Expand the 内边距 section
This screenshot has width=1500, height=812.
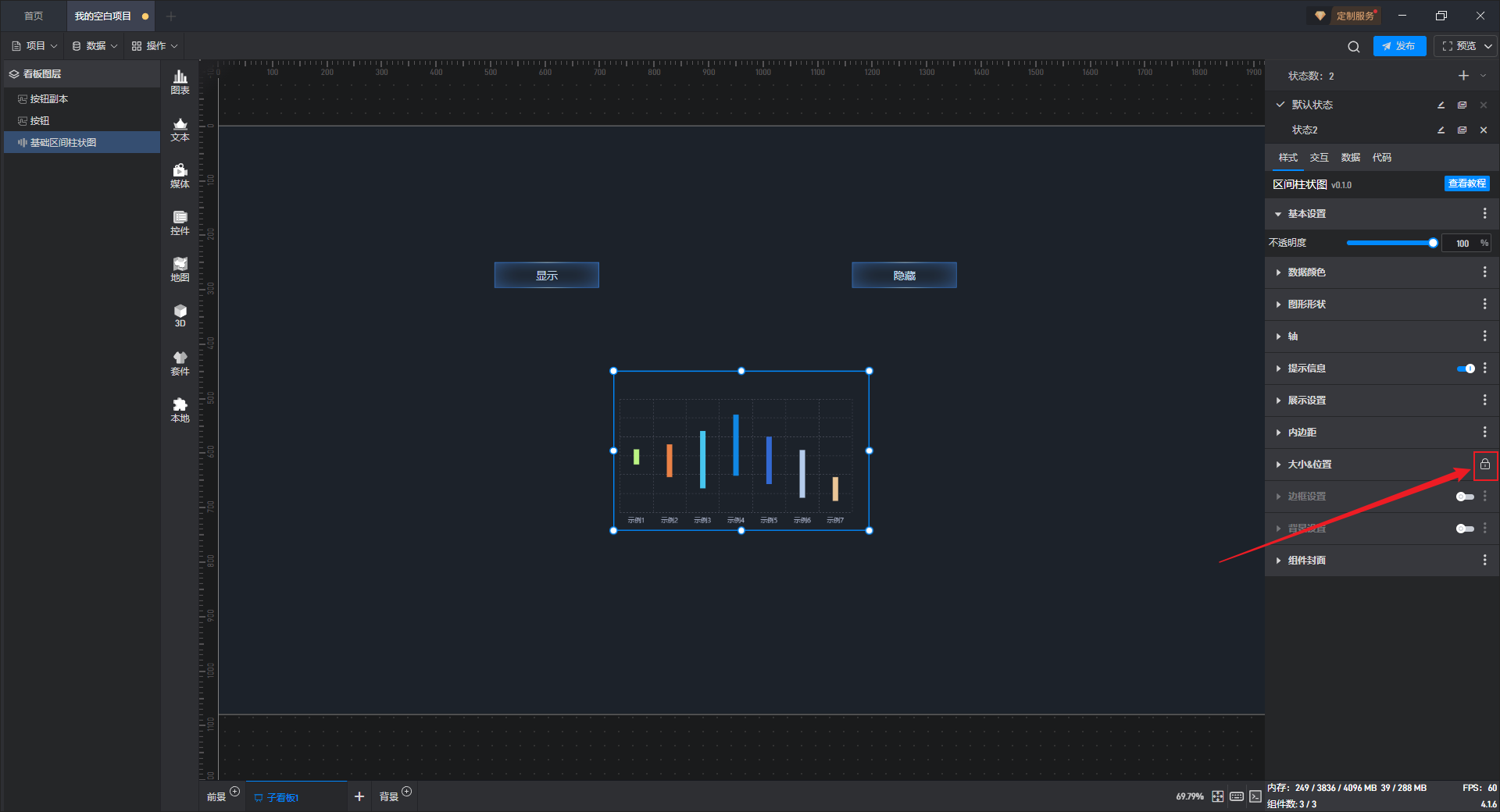pos(1278,433)
